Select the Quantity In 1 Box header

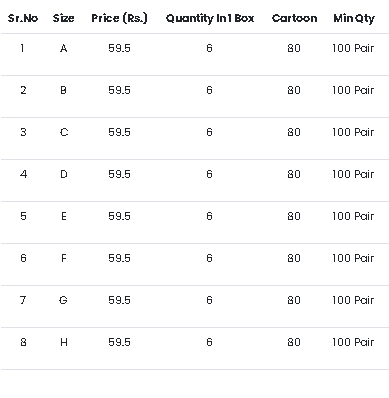(x=210, y=18)
